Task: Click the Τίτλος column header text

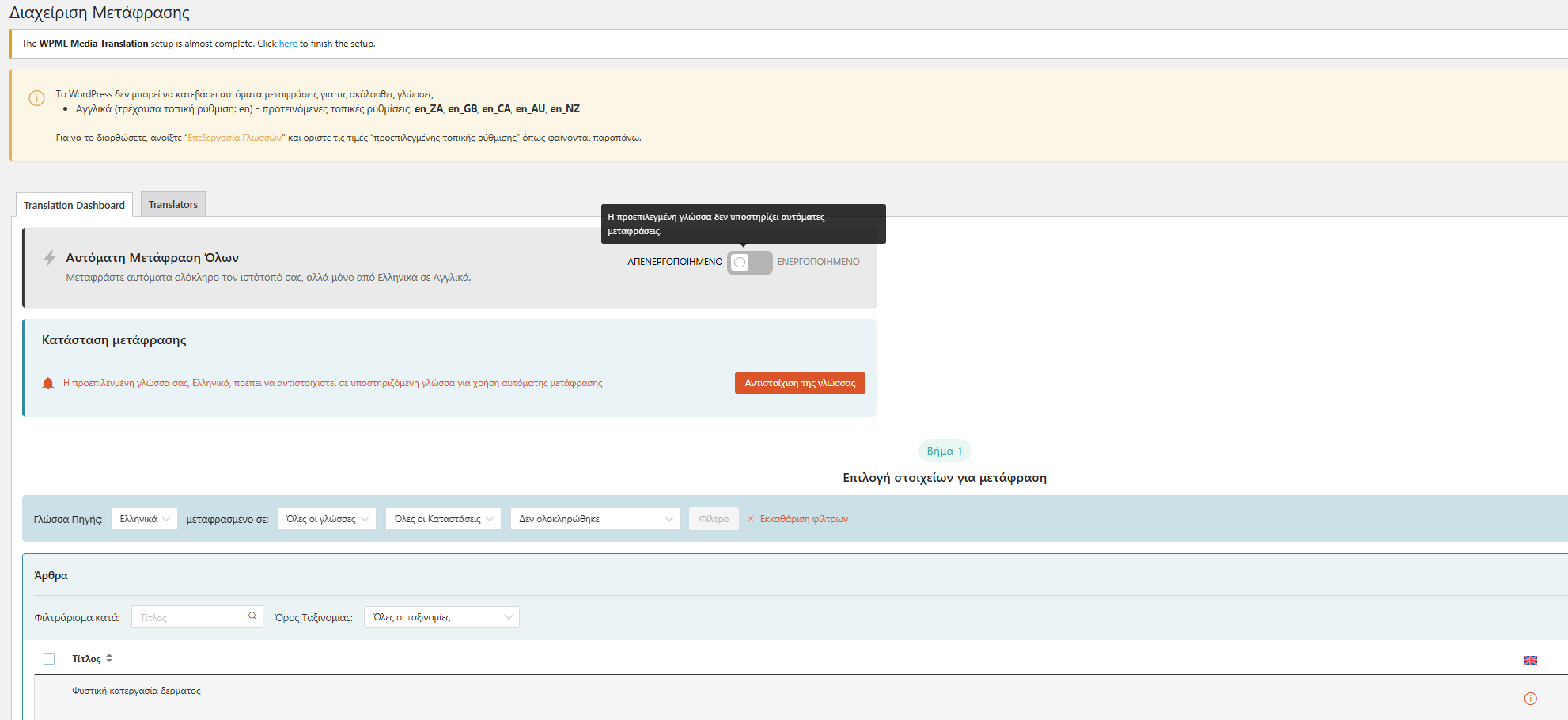Action: (x=86, y=659)
